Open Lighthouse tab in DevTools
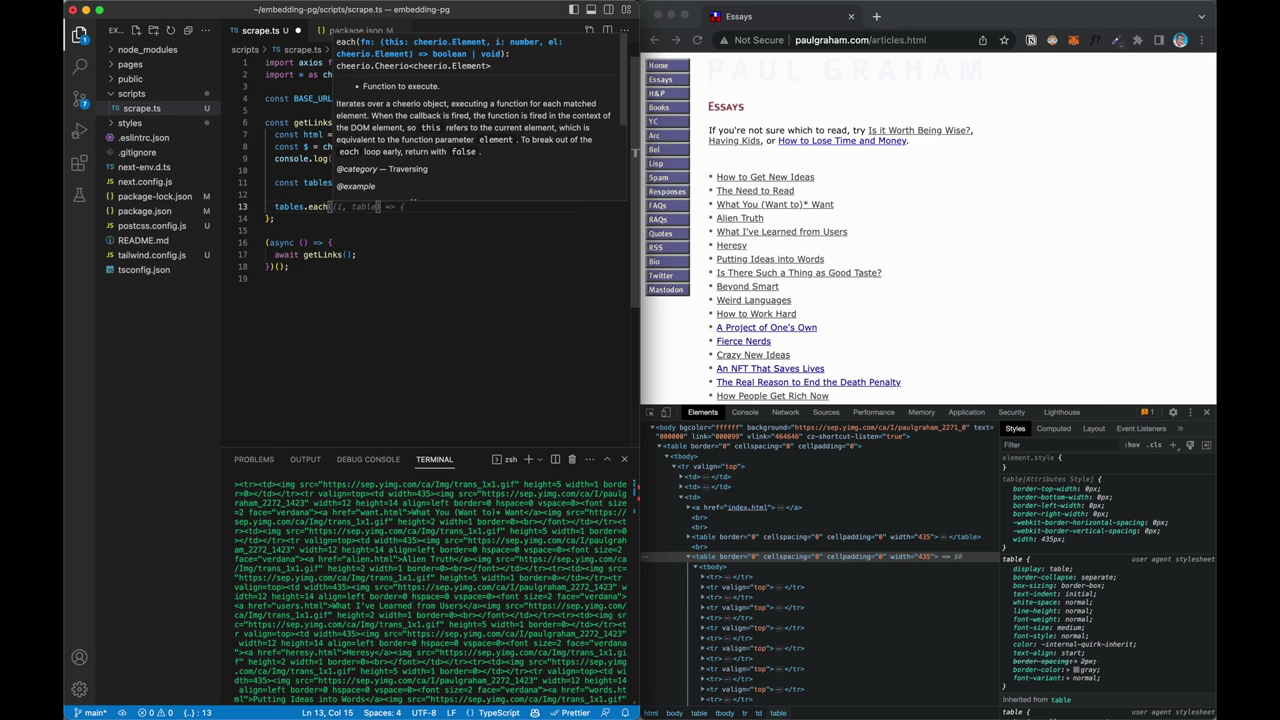This screenshot has height=720, width=1280. click(1061, 412)
